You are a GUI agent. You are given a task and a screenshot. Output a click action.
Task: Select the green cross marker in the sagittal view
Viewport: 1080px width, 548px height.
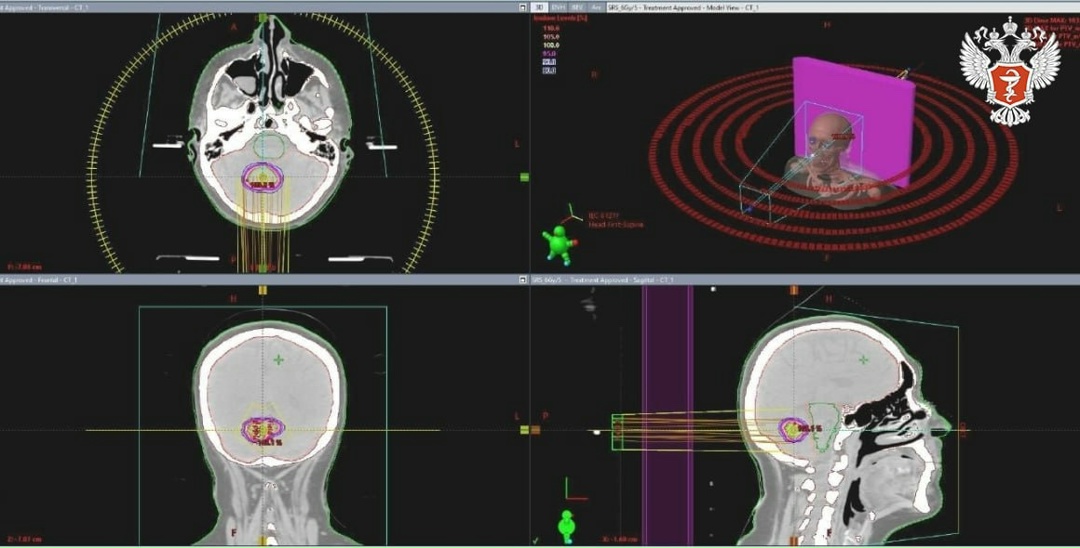coord(863,358)
